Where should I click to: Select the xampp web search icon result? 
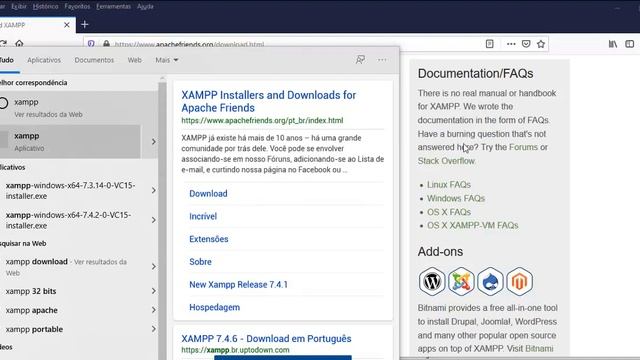click(3, 103)
